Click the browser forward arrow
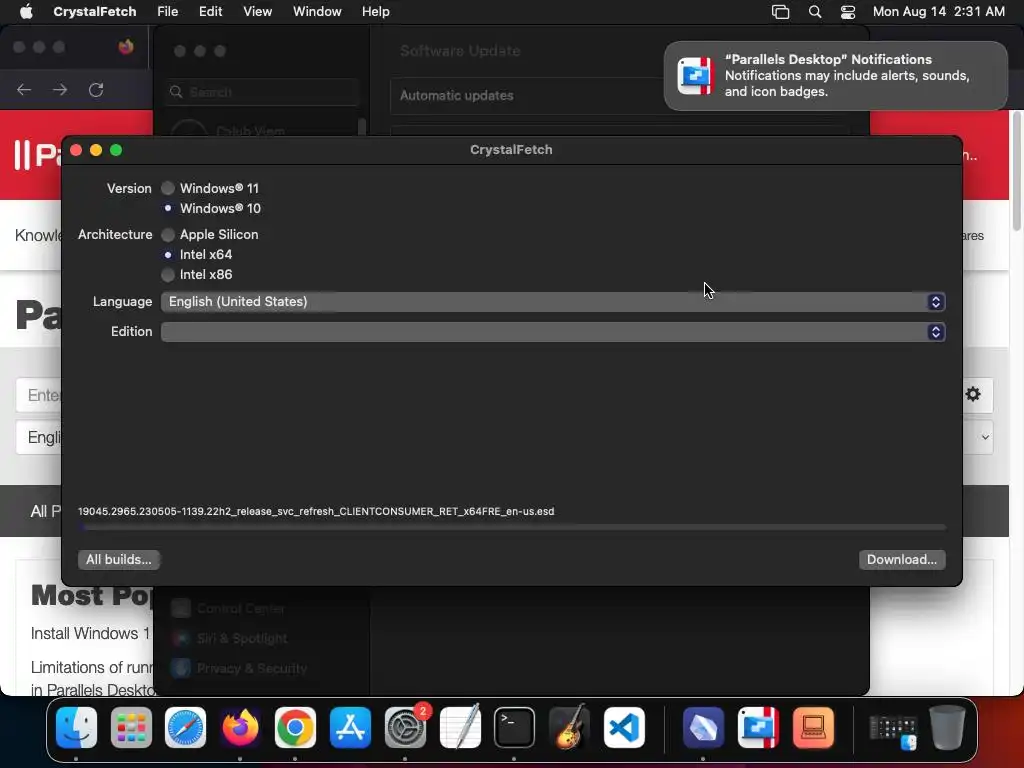1024x768 pixels. [60, 89]
